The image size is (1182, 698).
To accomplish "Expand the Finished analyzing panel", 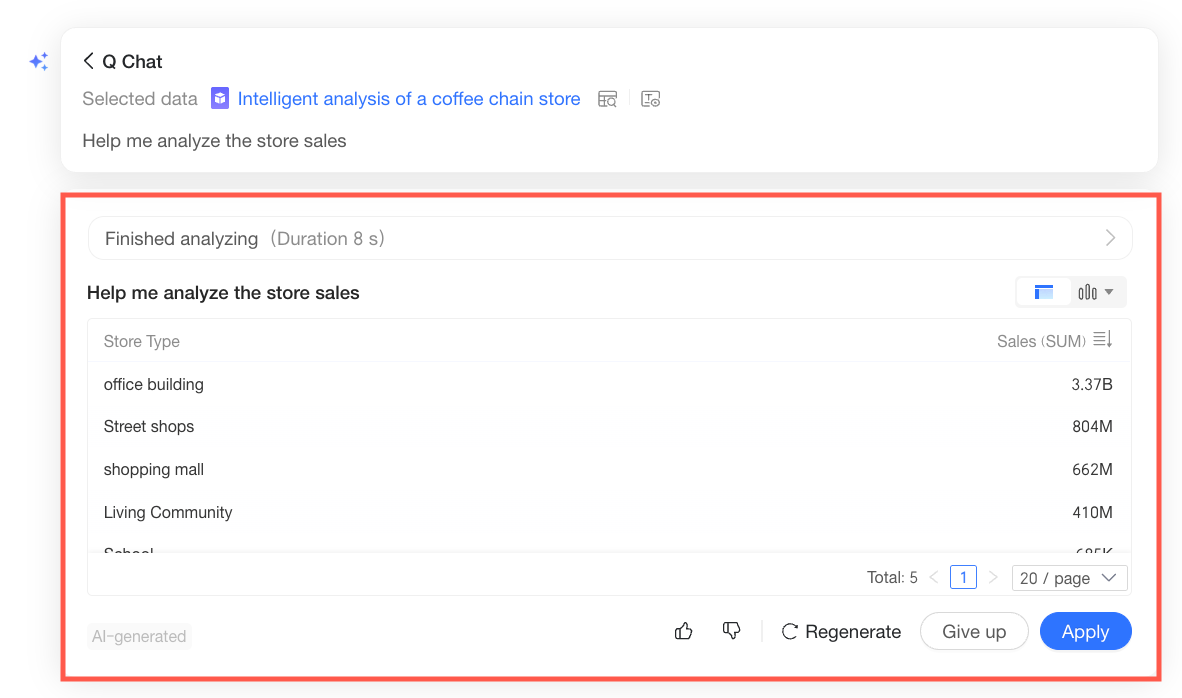I will click(610, 238).
